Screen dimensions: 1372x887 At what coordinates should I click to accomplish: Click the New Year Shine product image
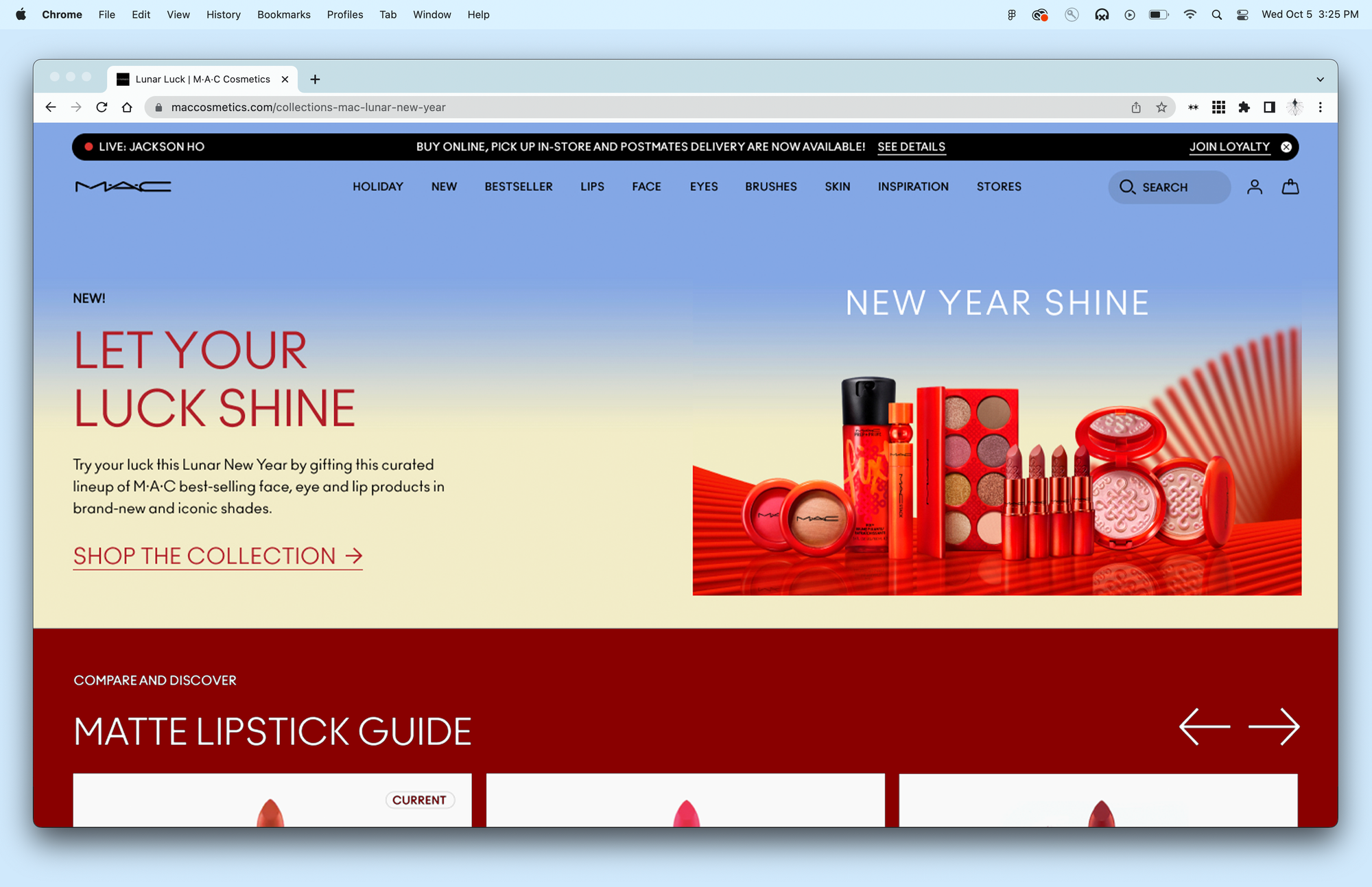pyautogui.click(x=997, y=438)
